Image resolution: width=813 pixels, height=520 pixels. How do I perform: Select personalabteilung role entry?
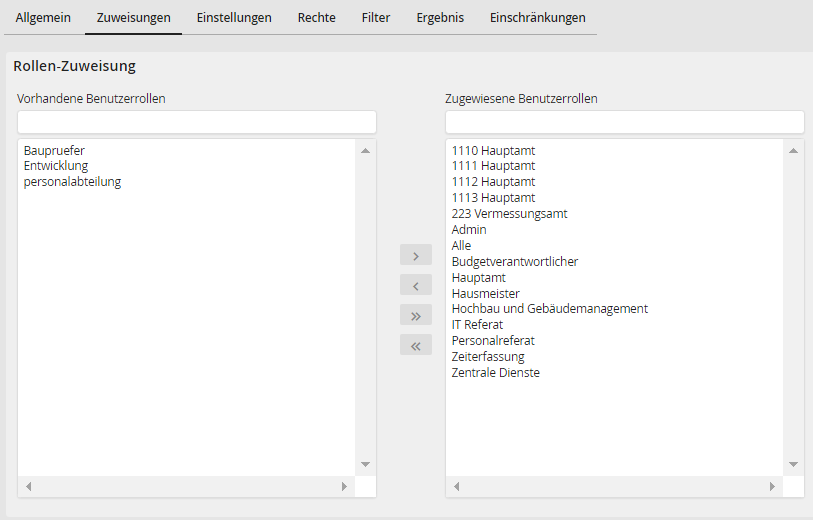[72, 182]
